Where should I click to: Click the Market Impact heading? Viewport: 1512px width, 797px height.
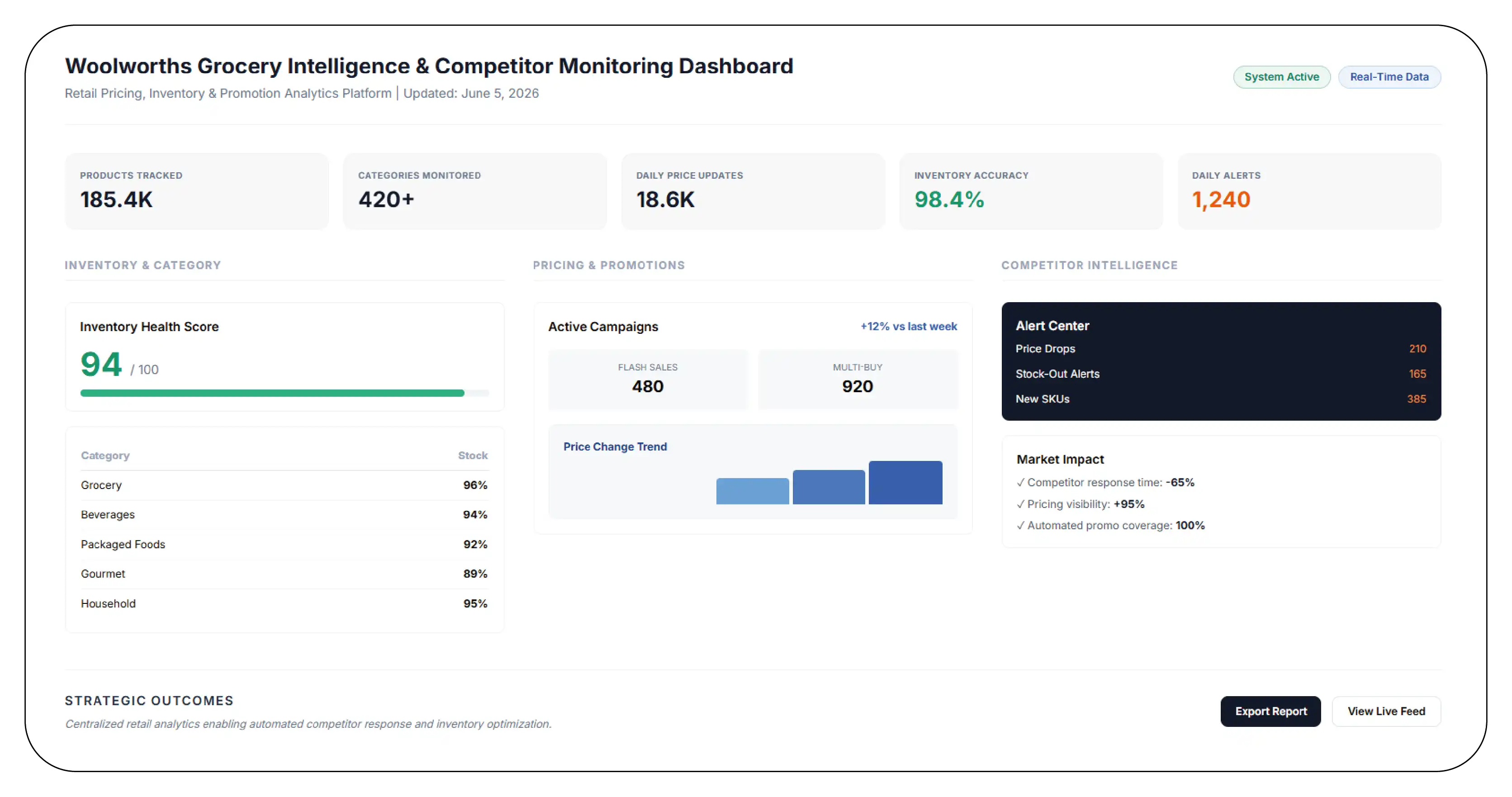pos(1060,460)
